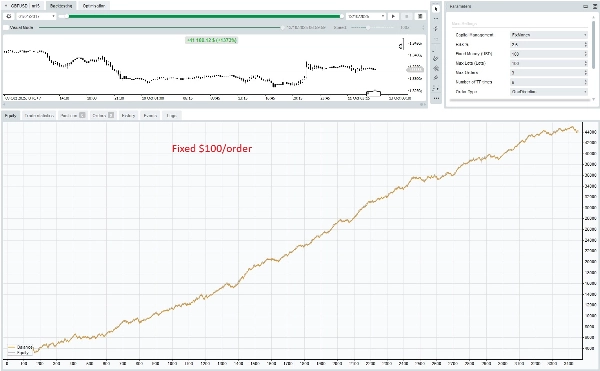Image resolution: width=600 pixels, height=371 pixels.
Task: Open the start date dropdown
Action: pyautogui.click(x=36, y=16)
